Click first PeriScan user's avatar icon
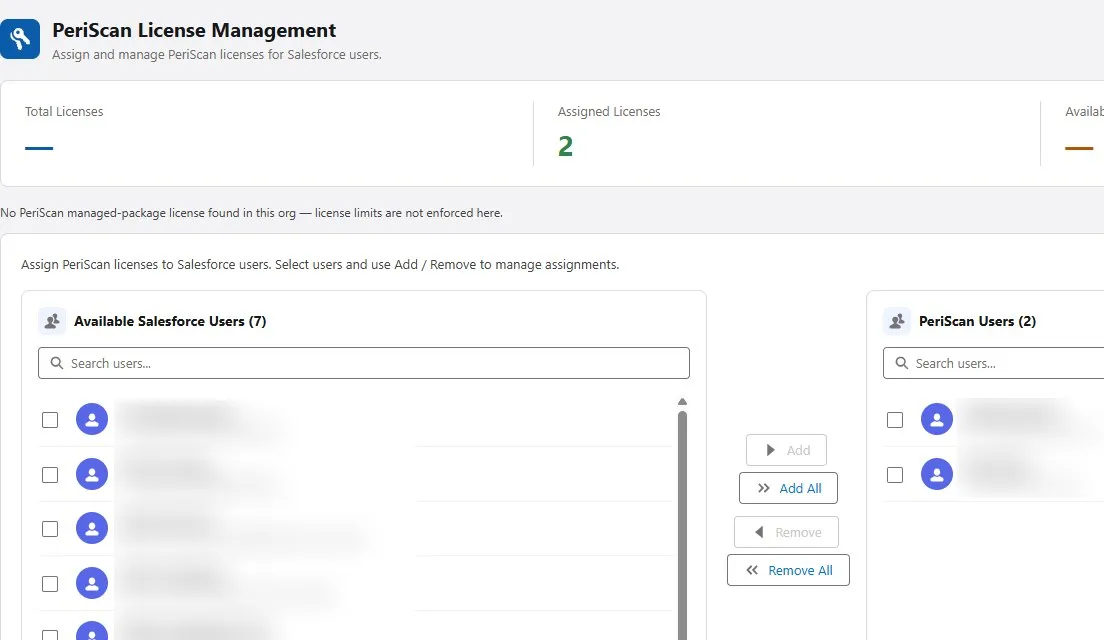1104x640 pixels. click(x=937, y=419)
